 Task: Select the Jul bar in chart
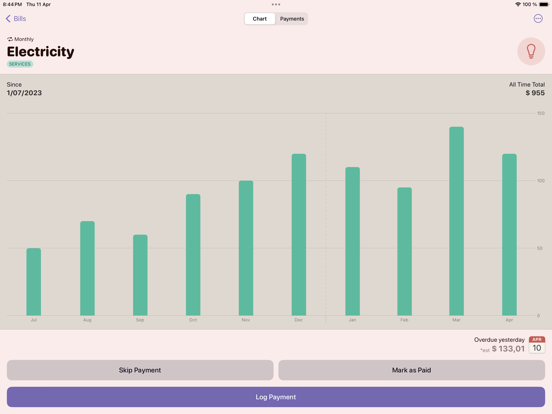click(x=34, y=282)
